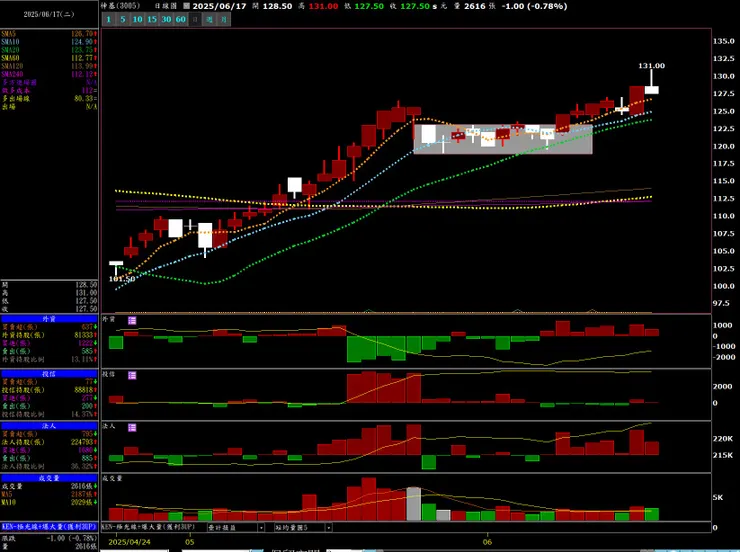Click the -1.00 (-0.78%) change in header
Image resolution: width=740 pixels, height=552 pixels.
534,6
